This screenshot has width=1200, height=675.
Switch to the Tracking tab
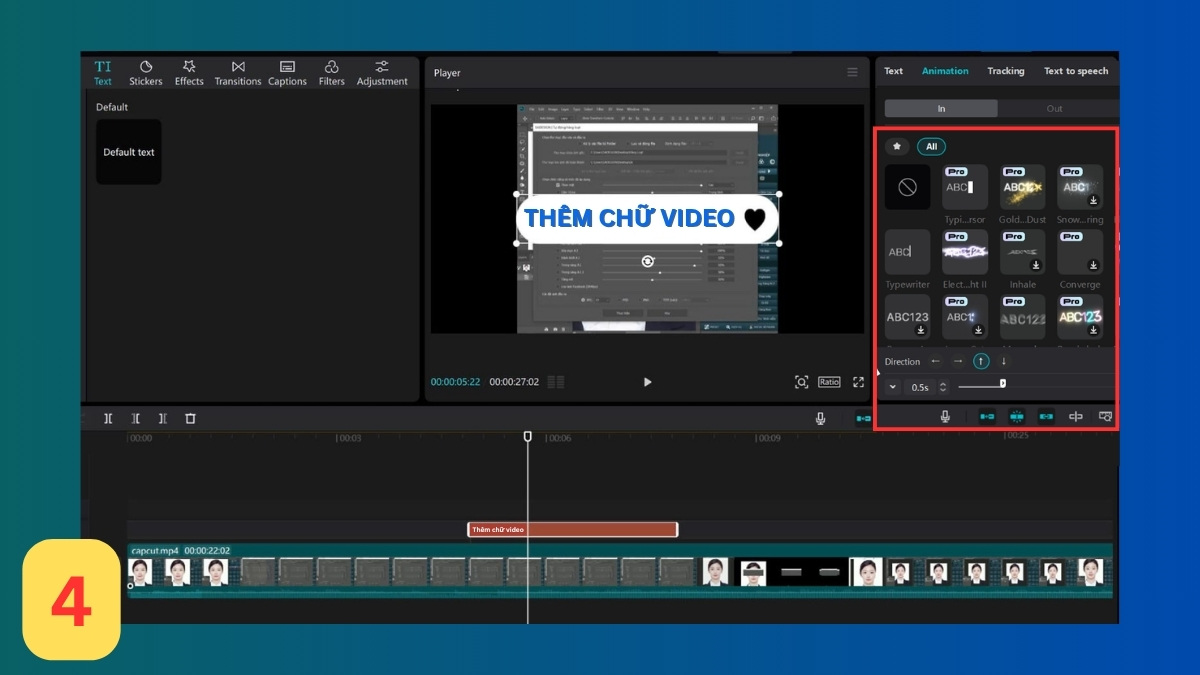pos(1006,71)
